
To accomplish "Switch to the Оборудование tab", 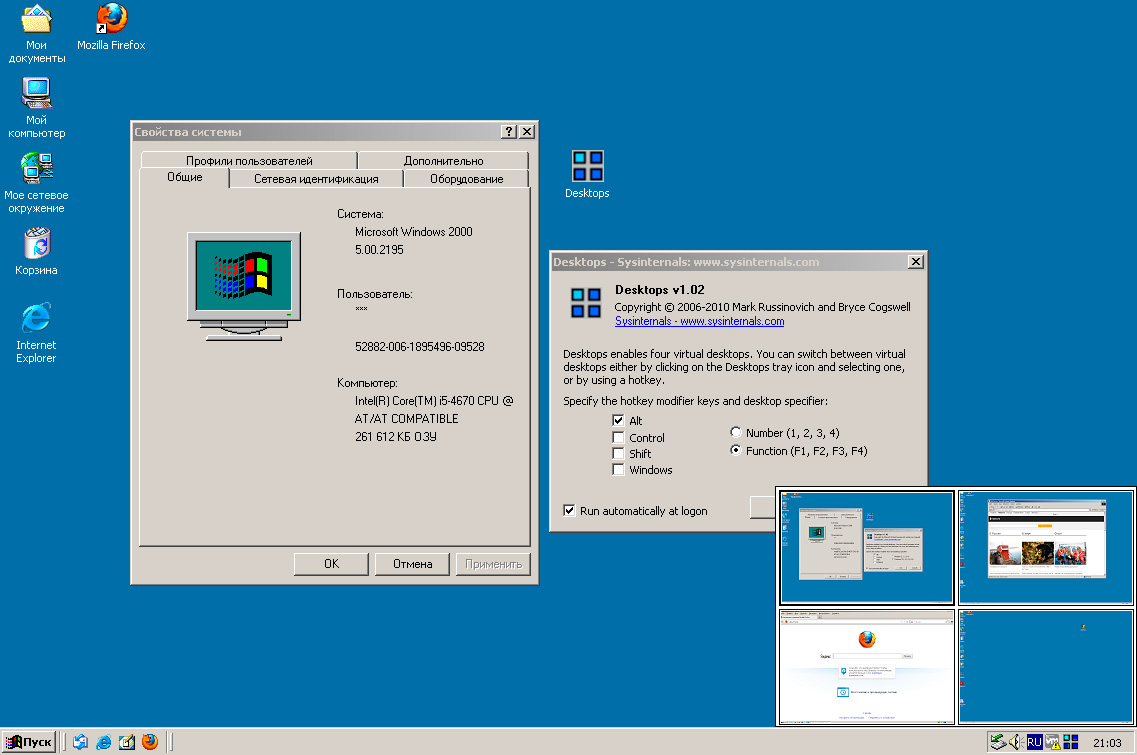I will pyautogui.click(x=466, y=179).
